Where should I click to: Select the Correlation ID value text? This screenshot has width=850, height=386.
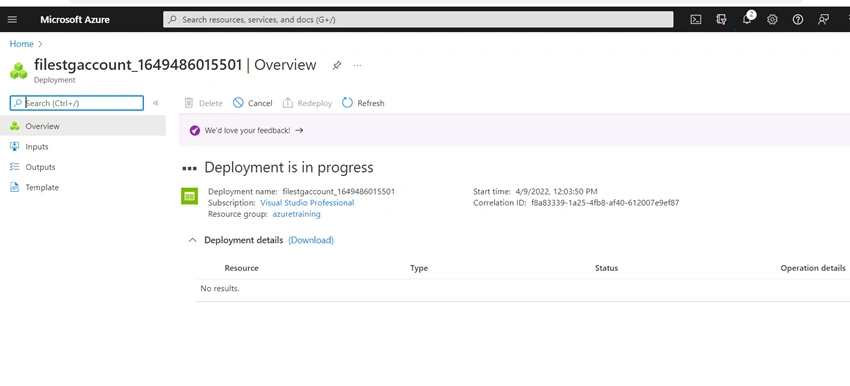tap(605, 203)
